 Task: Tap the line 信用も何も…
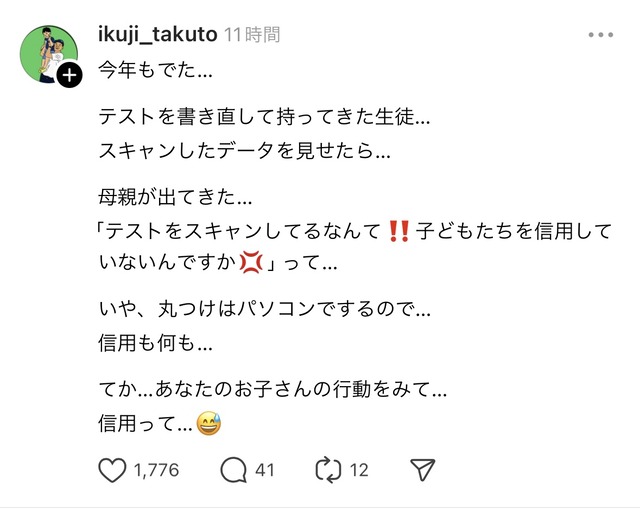(155, 342)
